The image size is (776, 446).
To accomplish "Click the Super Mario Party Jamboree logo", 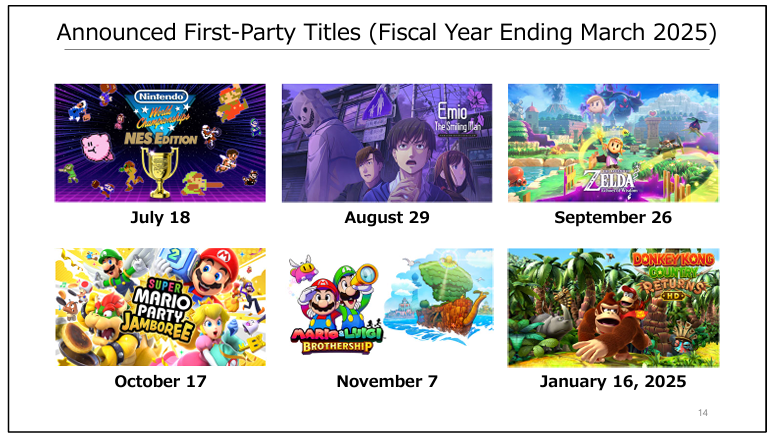I will click(x=158, y=310).
